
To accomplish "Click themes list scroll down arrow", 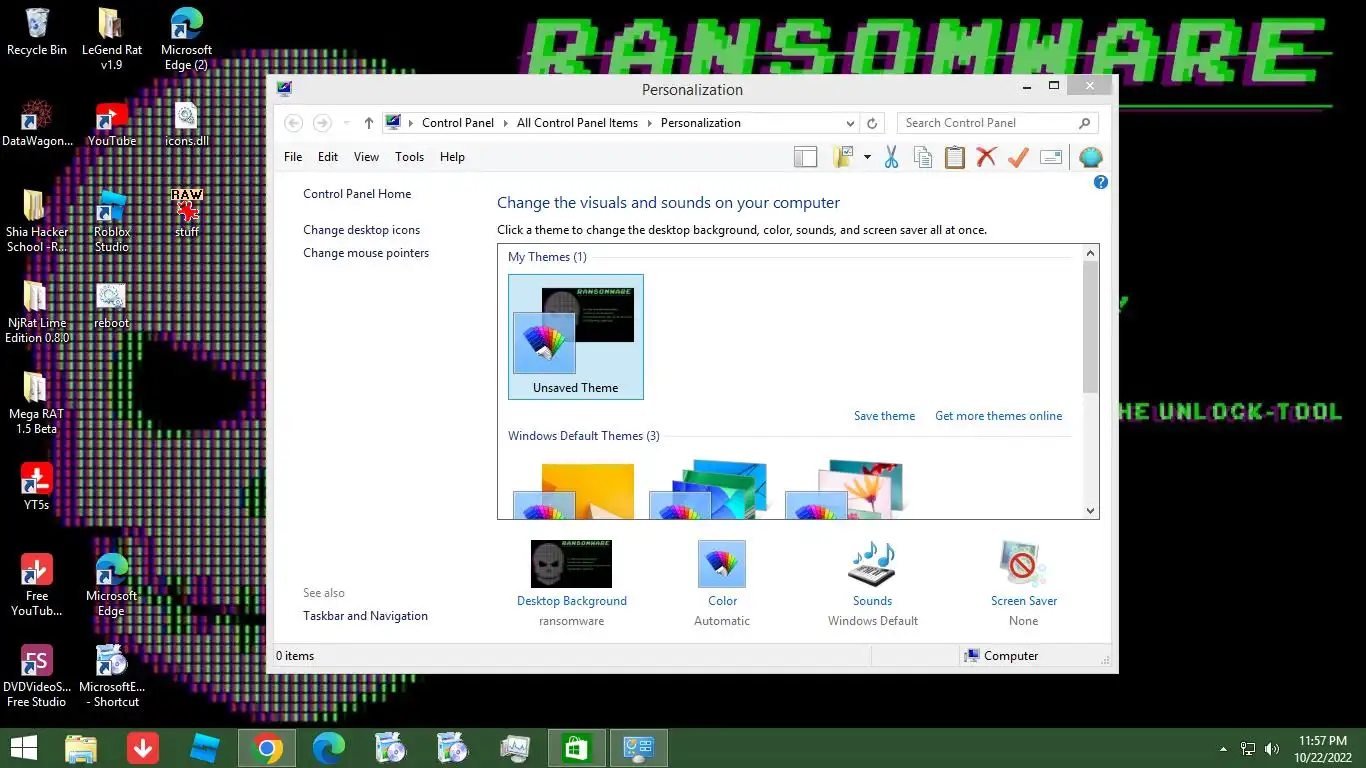I will click(1090, 510).
